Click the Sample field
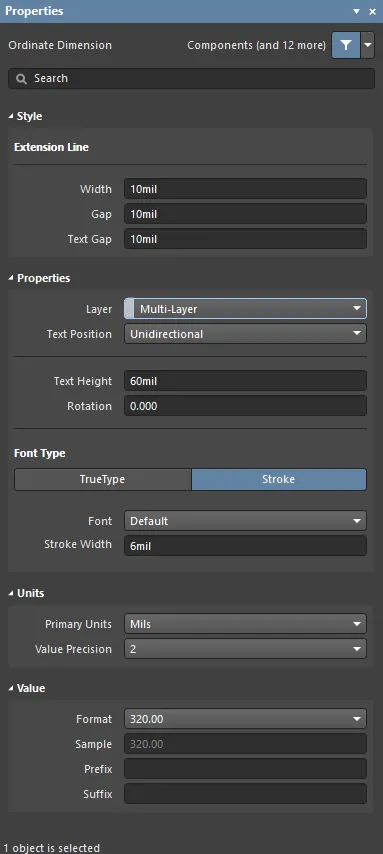This screenshot has height=854, width=383. coord(245,744)
